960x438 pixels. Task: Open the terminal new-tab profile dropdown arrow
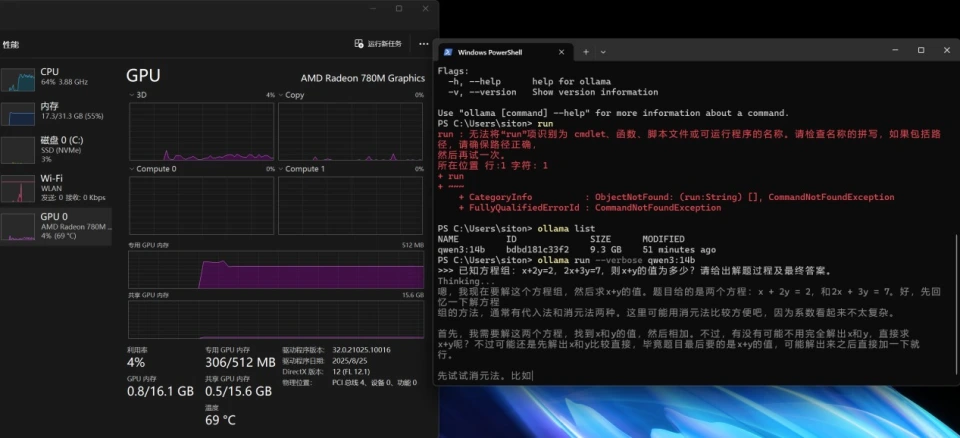click(x=604, y=51)
